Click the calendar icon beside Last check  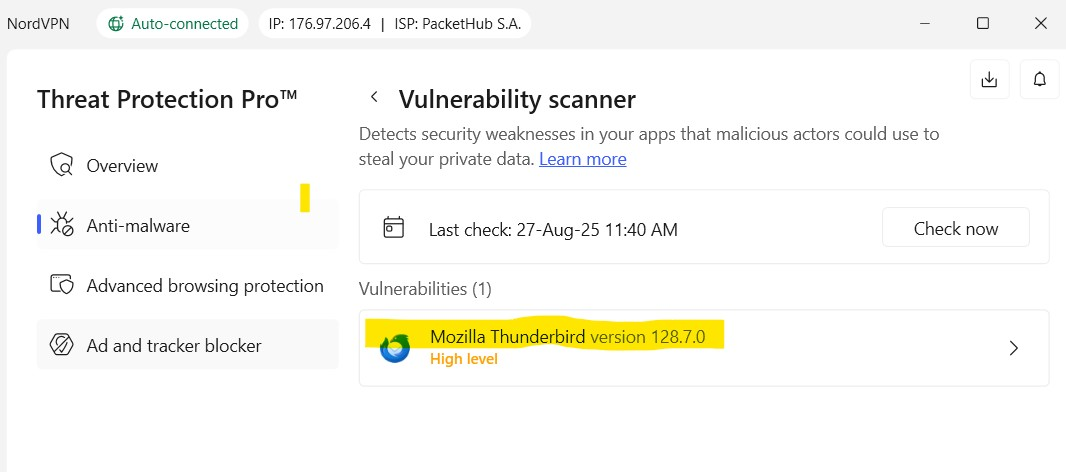click(x=394, y=228)
